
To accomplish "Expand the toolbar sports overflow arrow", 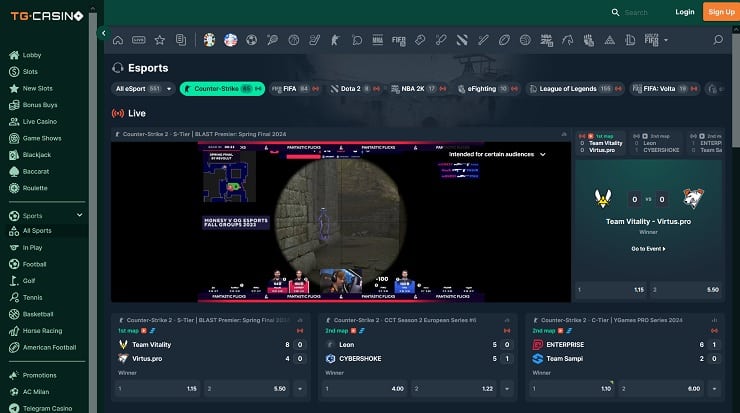I will click(x=666, y=41).
